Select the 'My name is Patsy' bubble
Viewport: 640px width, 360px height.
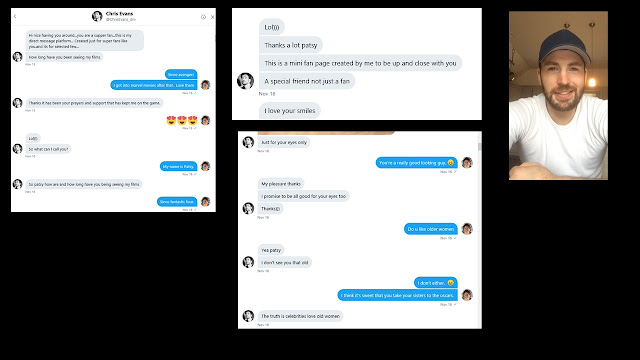click(178, 166)
